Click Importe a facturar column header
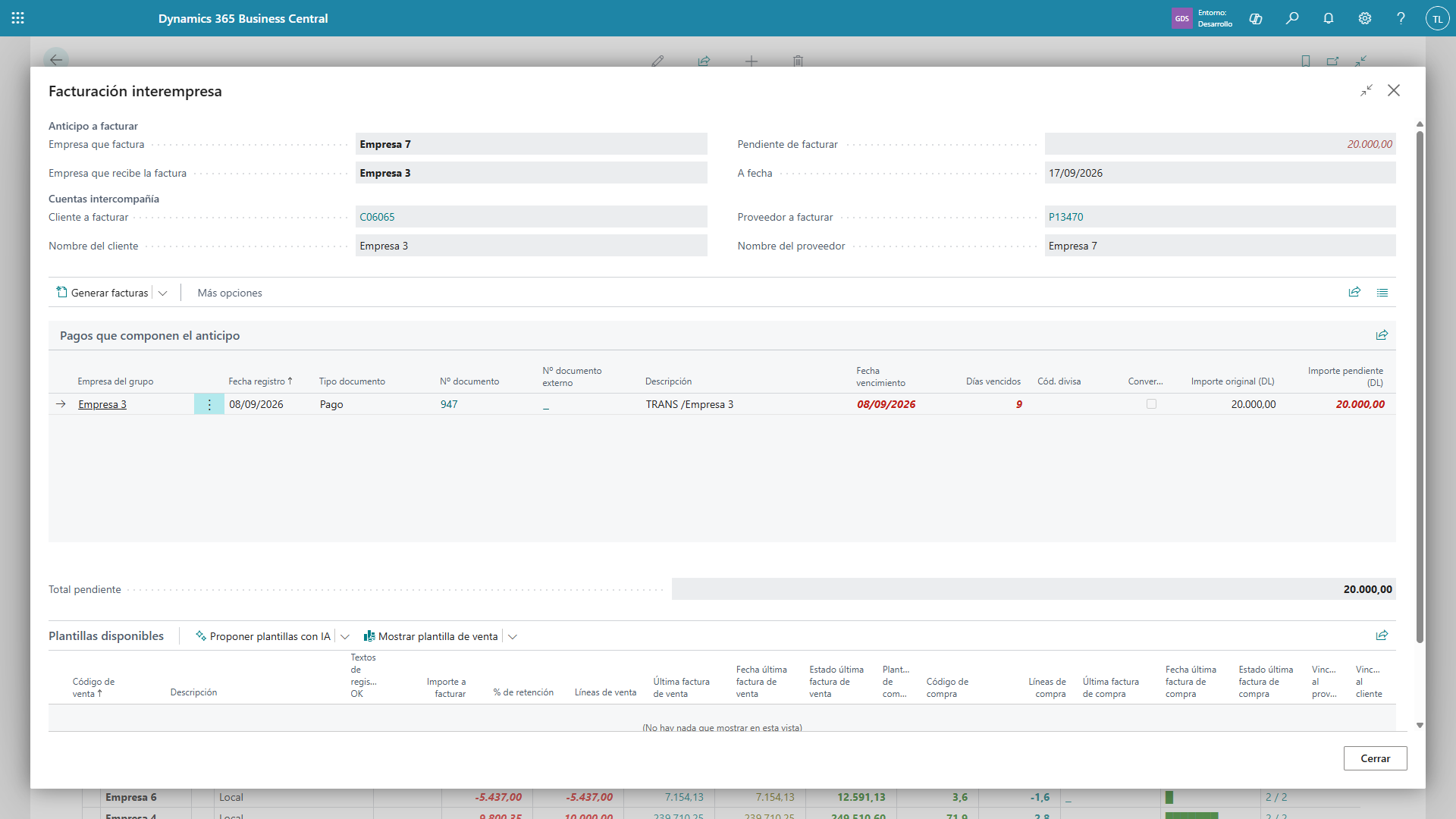 [x=446, y=688]
